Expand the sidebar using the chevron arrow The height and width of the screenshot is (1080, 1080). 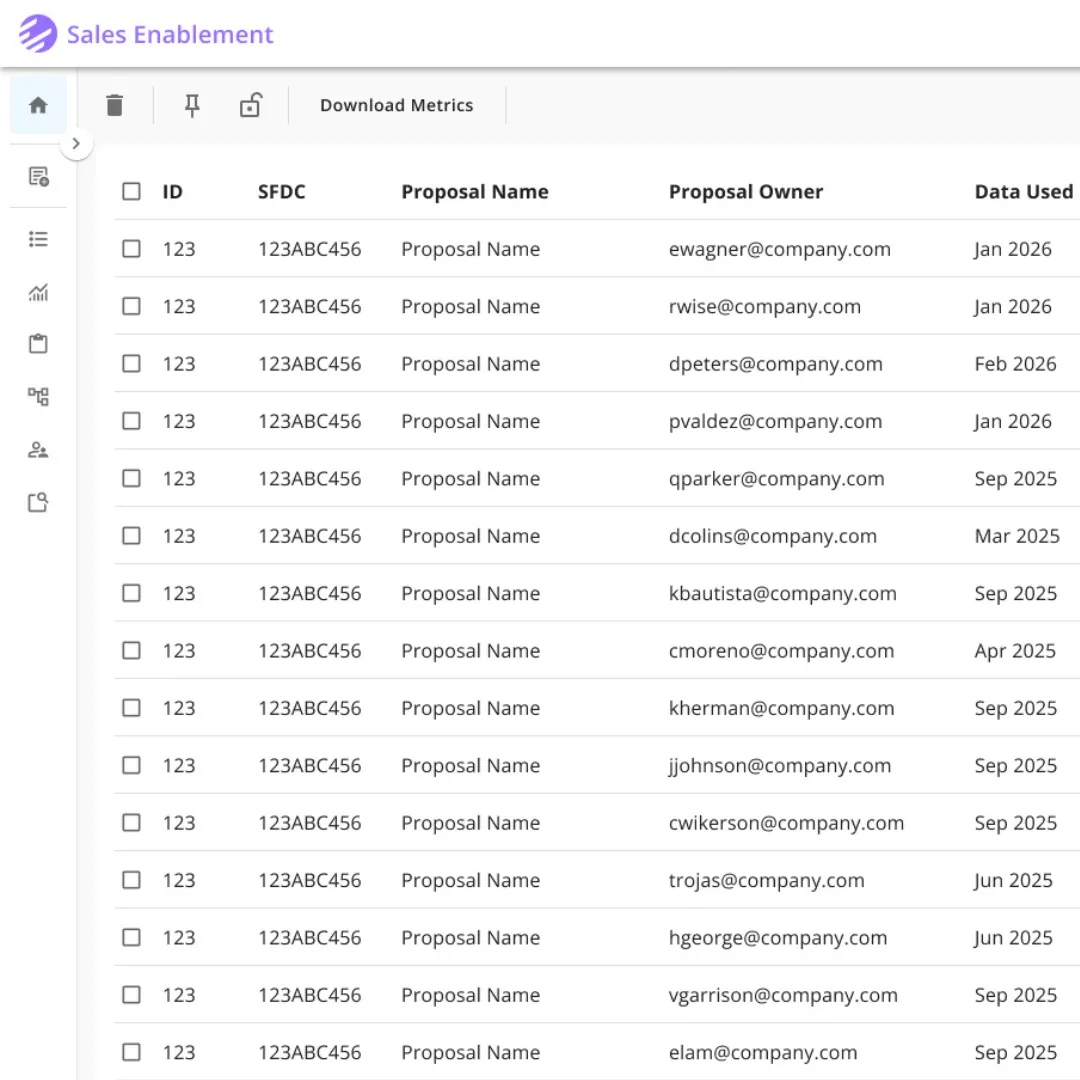click(76, 144)
